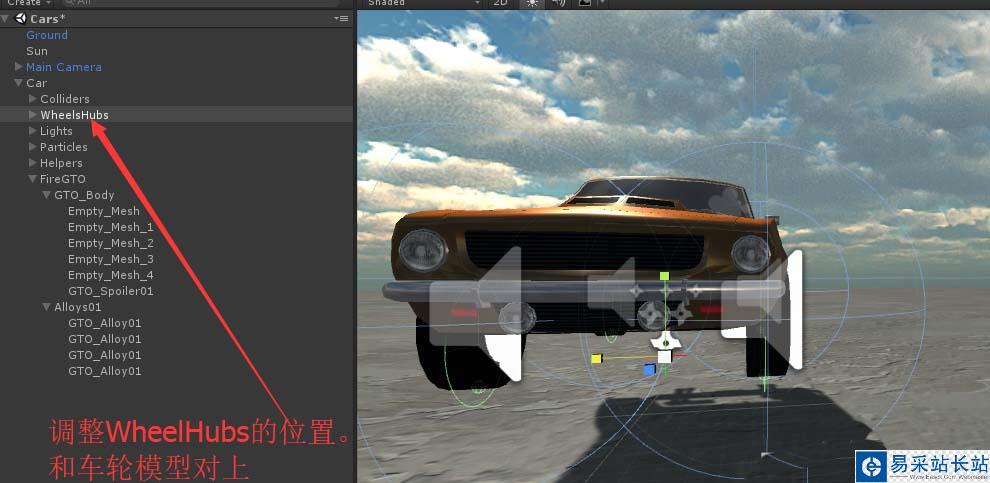Collapse the Car object arrow
Image resolution: width=990 pixels, height=483 pixels.
tap(19, 83)
